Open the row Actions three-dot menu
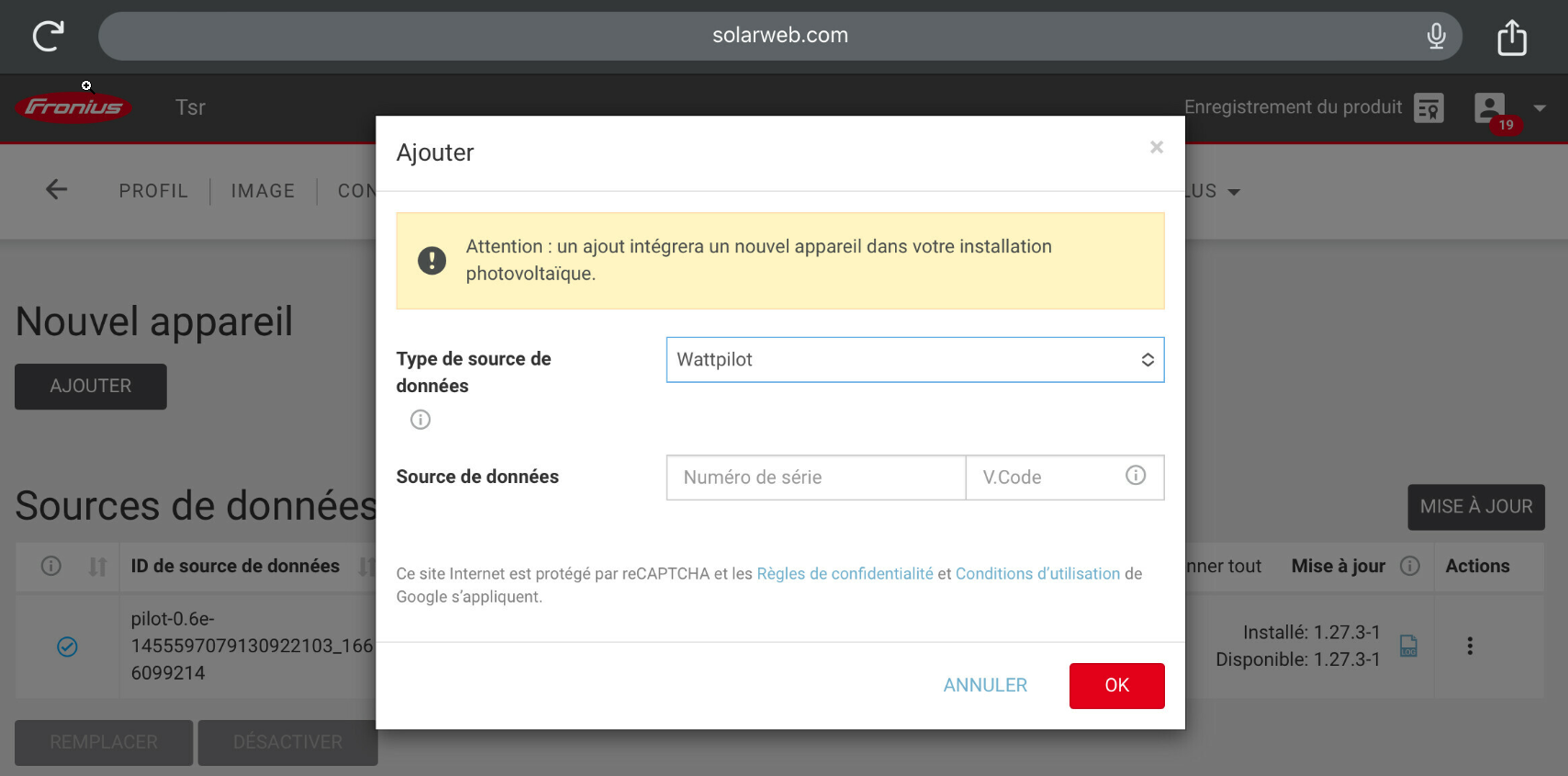This screenshot has width=1568, height=776. pos(1470,647)
